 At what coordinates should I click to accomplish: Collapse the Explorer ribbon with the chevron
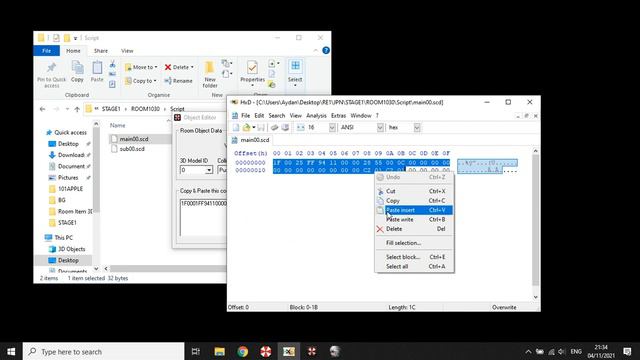[316, 50]
